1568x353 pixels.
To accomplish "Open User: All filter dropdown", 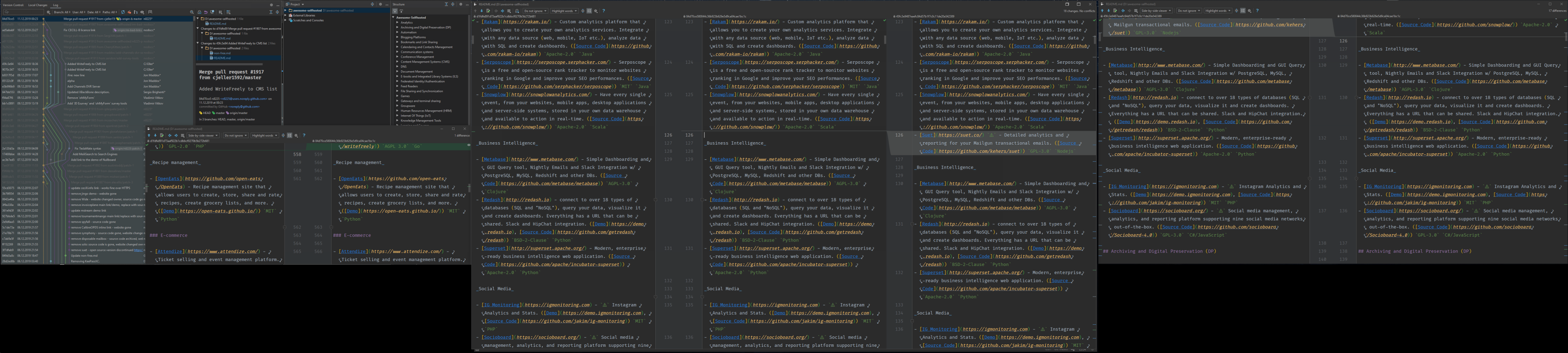I will coord(79,12).
